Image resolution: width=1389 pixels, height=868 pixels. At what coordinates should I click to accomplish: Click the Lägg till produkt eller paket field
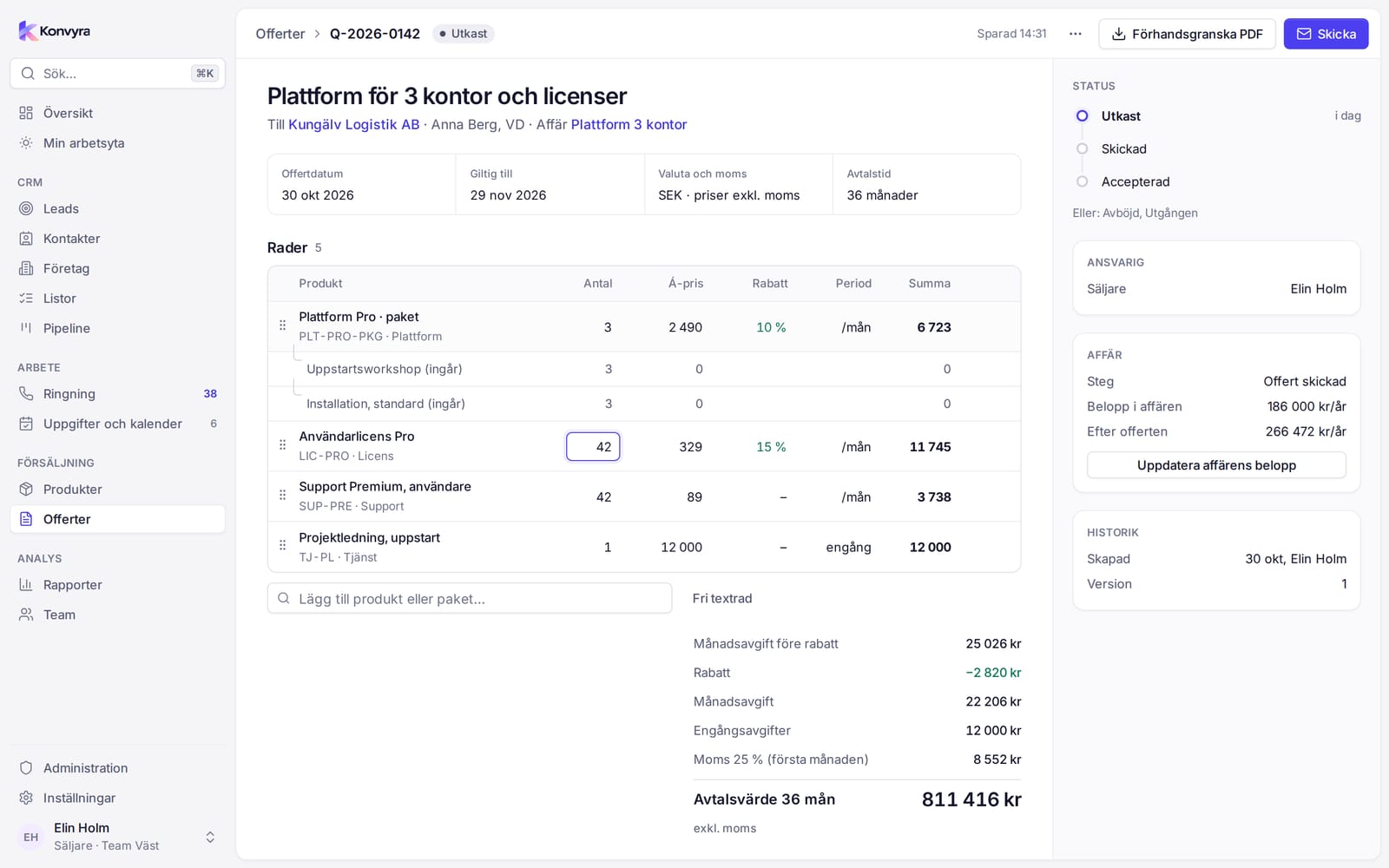click(x=470, y=598)
